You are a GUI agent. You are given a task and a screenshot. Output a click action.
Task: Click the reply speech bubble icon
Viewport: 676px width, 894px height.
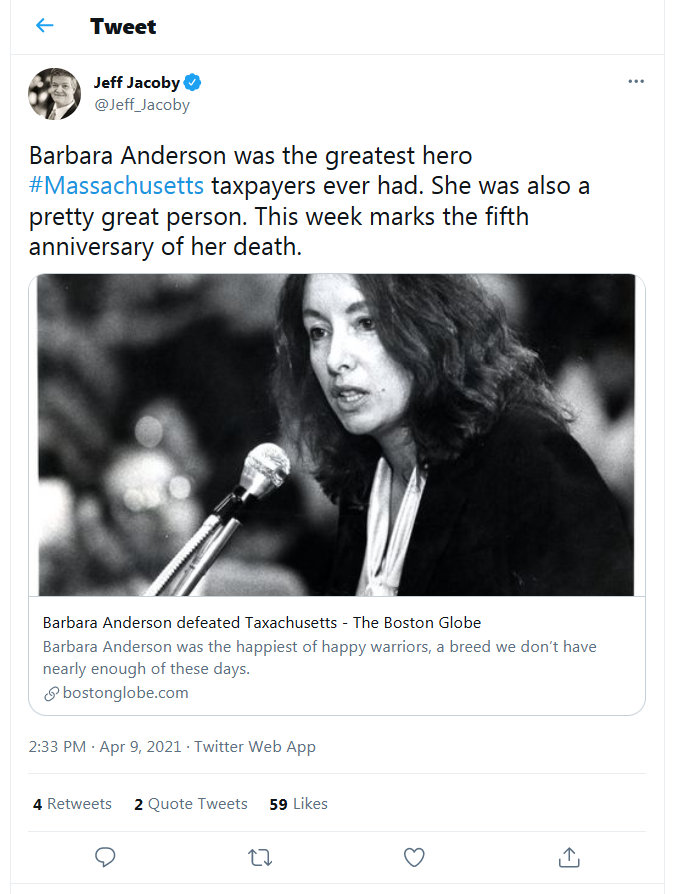click(105, 857)
